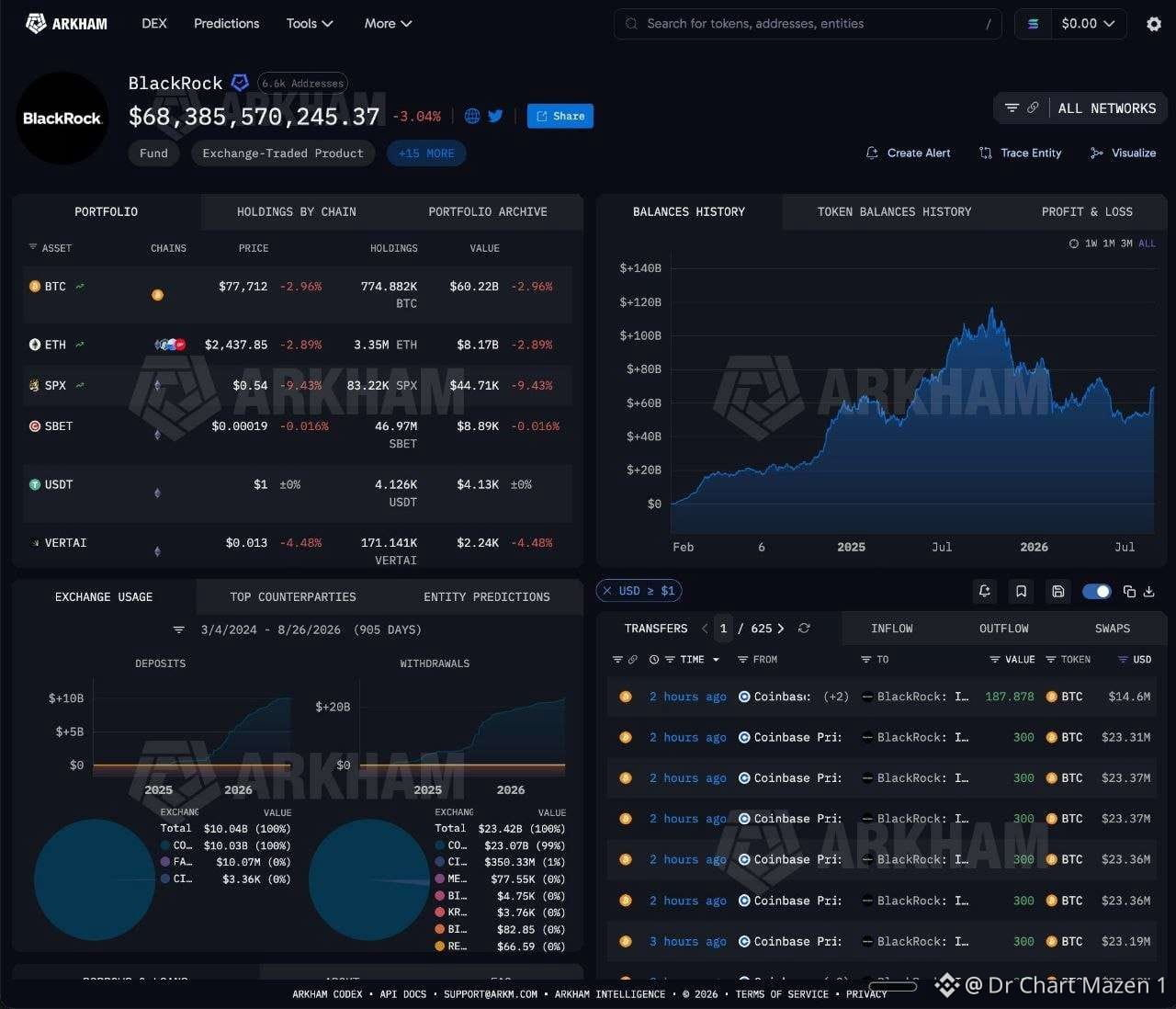
Task: Go to the next transfers page
Action: click(781, 629)
